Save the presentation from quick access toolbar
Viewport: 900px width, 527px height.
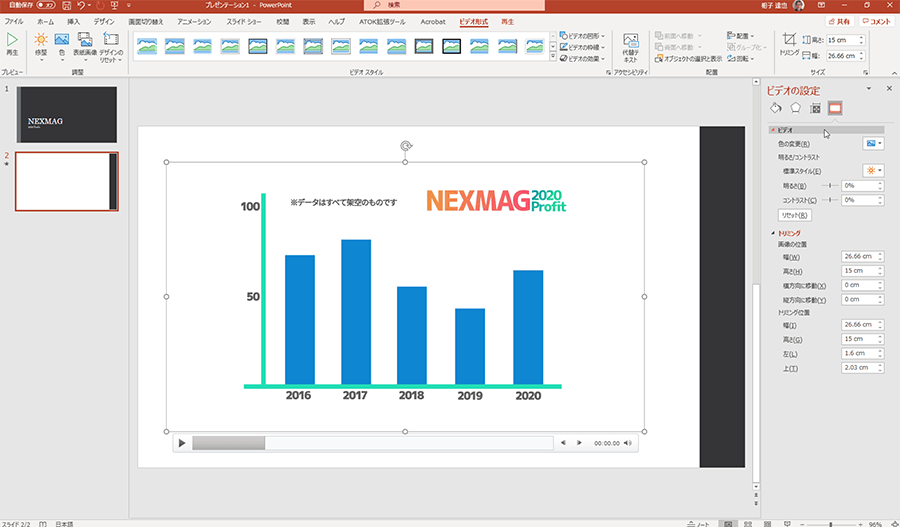click(x=67, y=5)
